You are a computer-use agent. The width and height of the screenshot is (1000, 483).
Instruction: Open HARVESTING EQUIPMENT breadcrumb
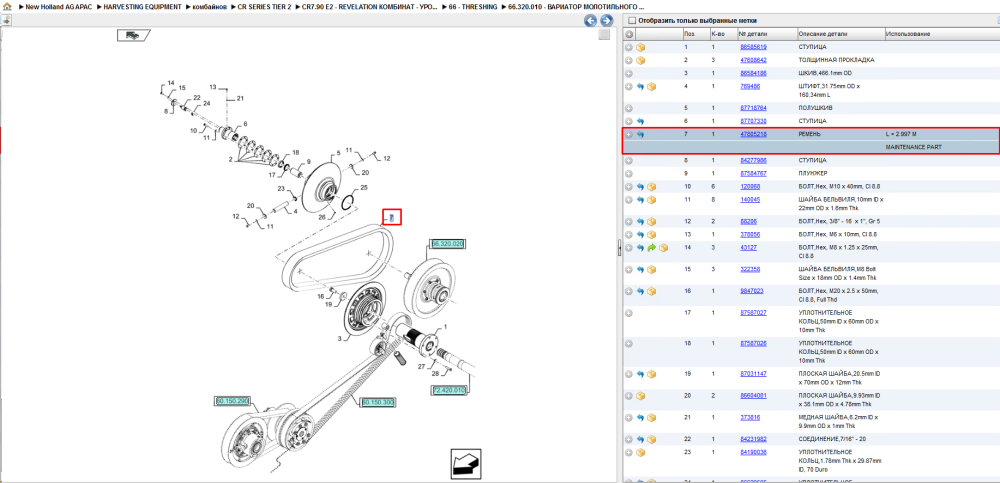point(143,6)
